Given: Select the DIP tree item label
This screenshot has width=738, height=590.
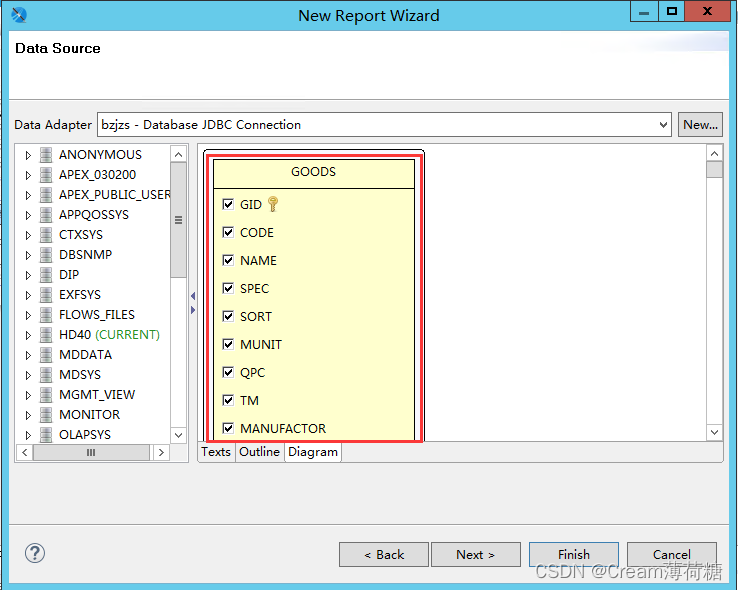Looking at the screenshot, I should [x=69, y=275].
